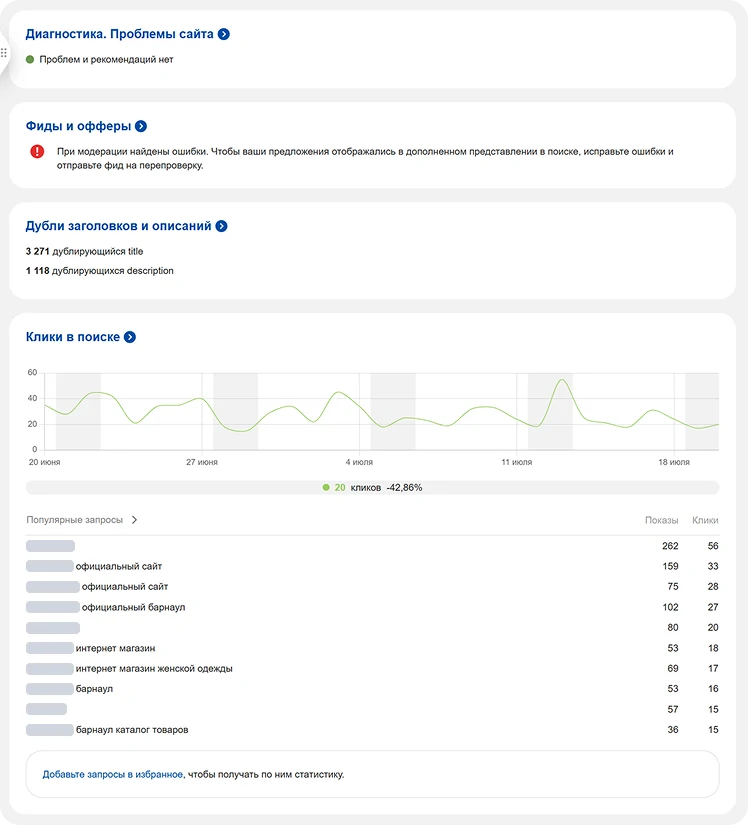Click the red error exclamation icon
The width and height of the screenshot is (748, 825).
pyautogui.click(x=37, y=151)
